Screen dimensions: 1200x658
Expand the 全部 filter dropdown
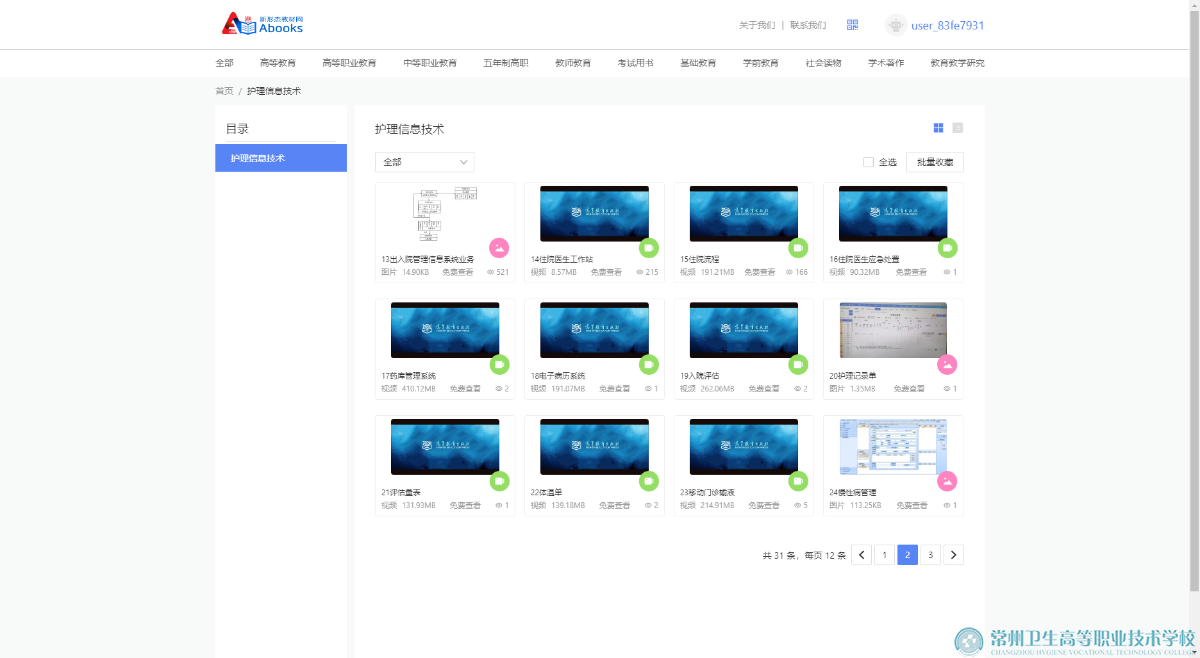click(424, 162)
